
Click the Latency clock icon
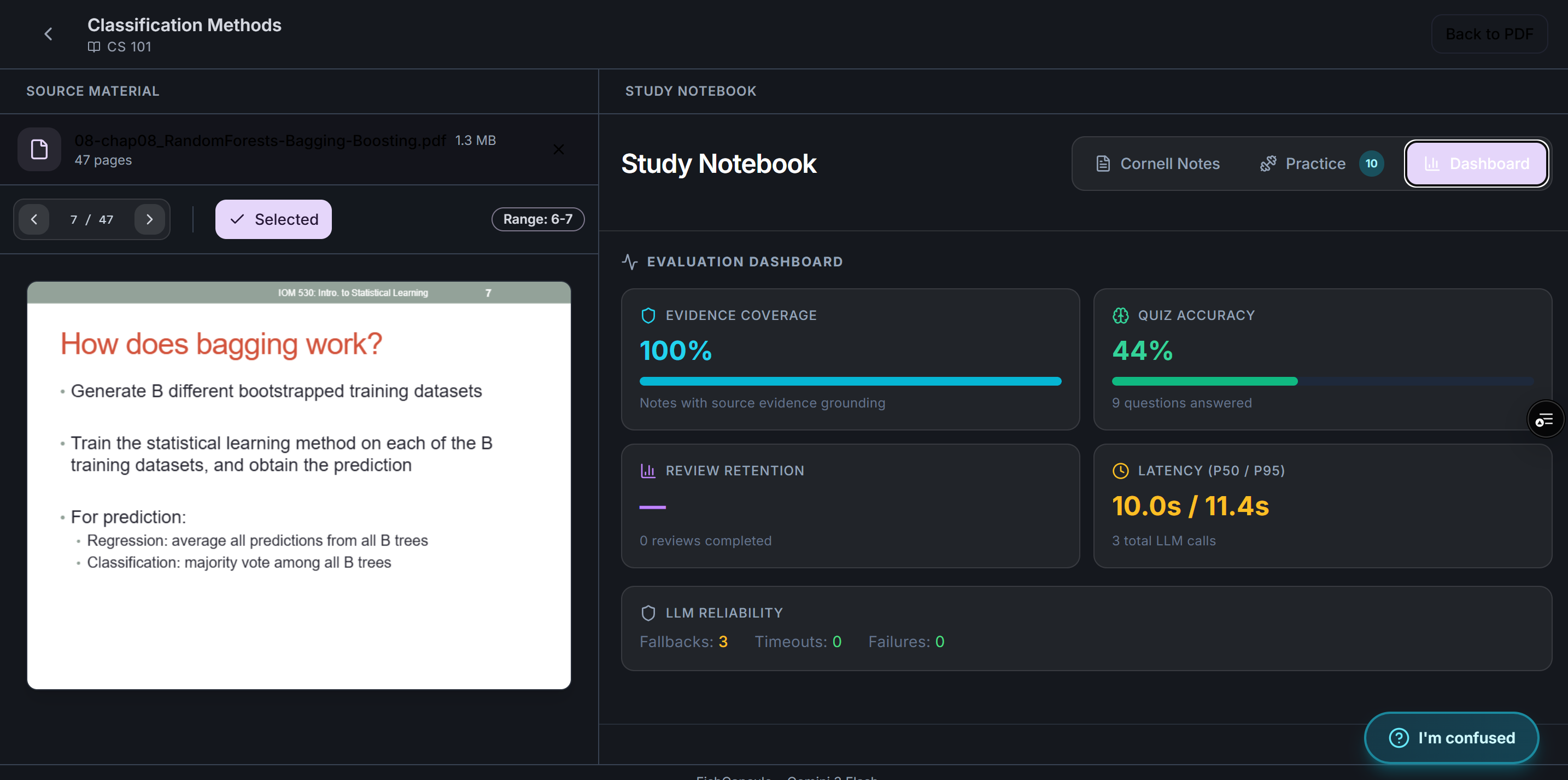1121,470
